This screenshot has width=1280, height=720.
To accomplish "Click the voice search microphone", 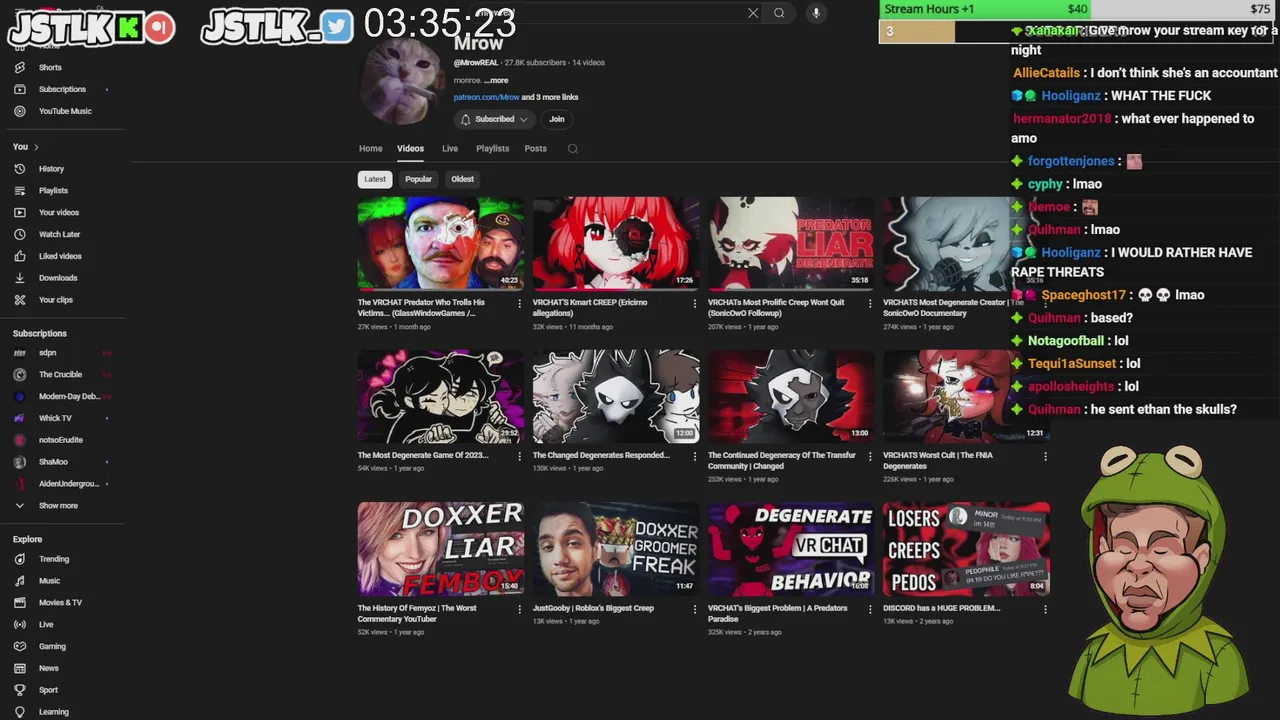I will coord(816,13).
